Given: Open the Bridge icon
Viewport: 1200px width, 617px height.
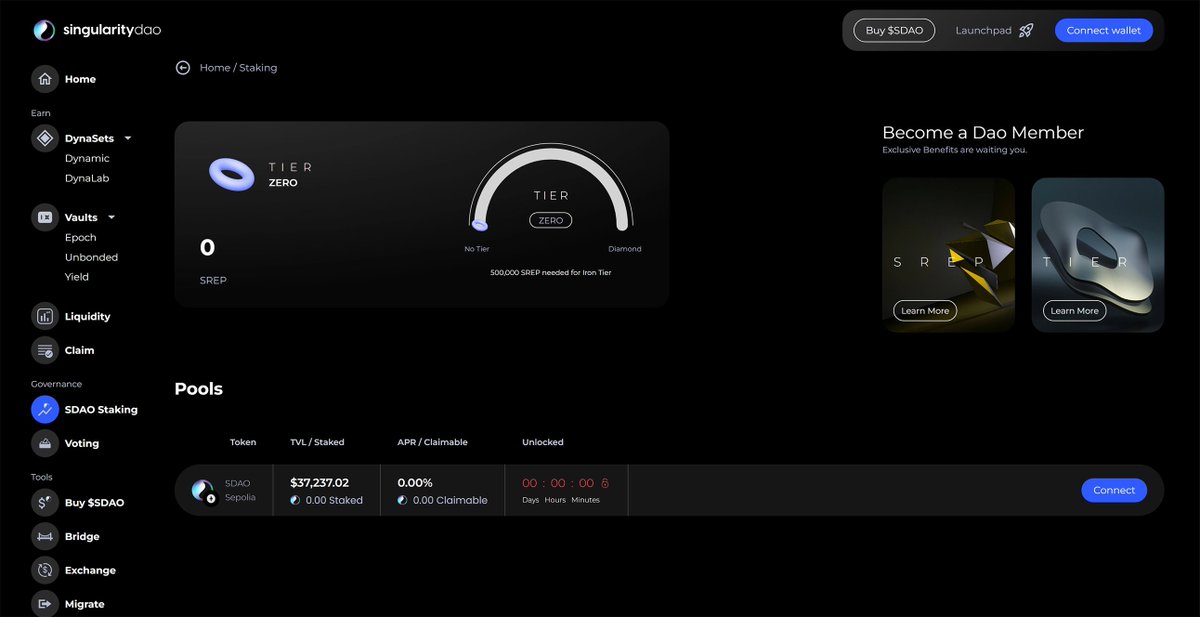Looking at the screenshot, I should (x=44, y=536).
